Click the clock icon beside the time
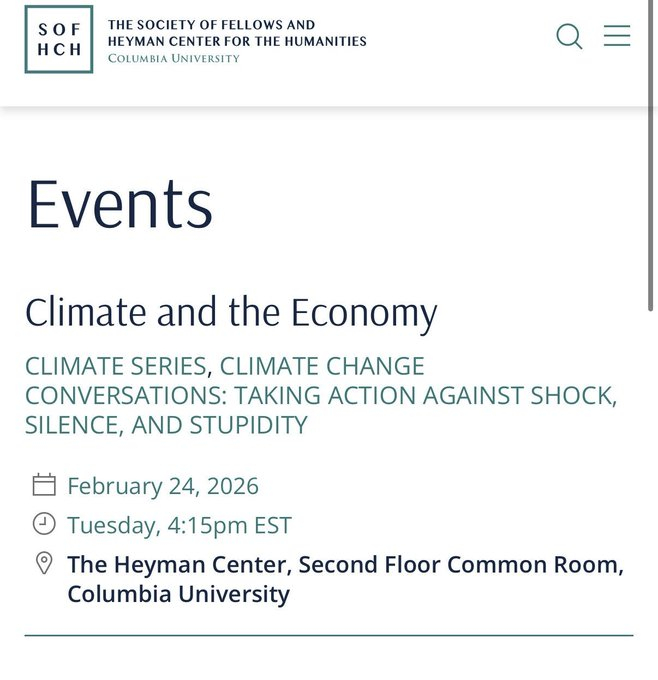The image size is (658, 680). pyautogui.click(x=44, y=524)
